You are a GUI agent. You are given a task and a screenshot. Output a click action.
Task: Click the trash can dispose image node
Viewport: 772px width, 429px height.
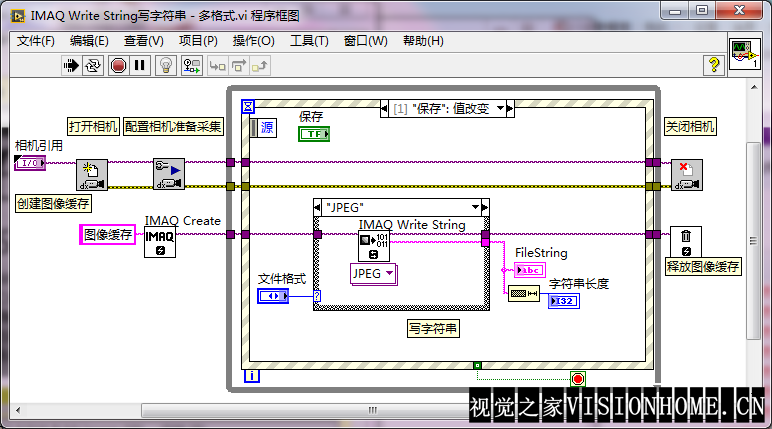coord(686,241)
